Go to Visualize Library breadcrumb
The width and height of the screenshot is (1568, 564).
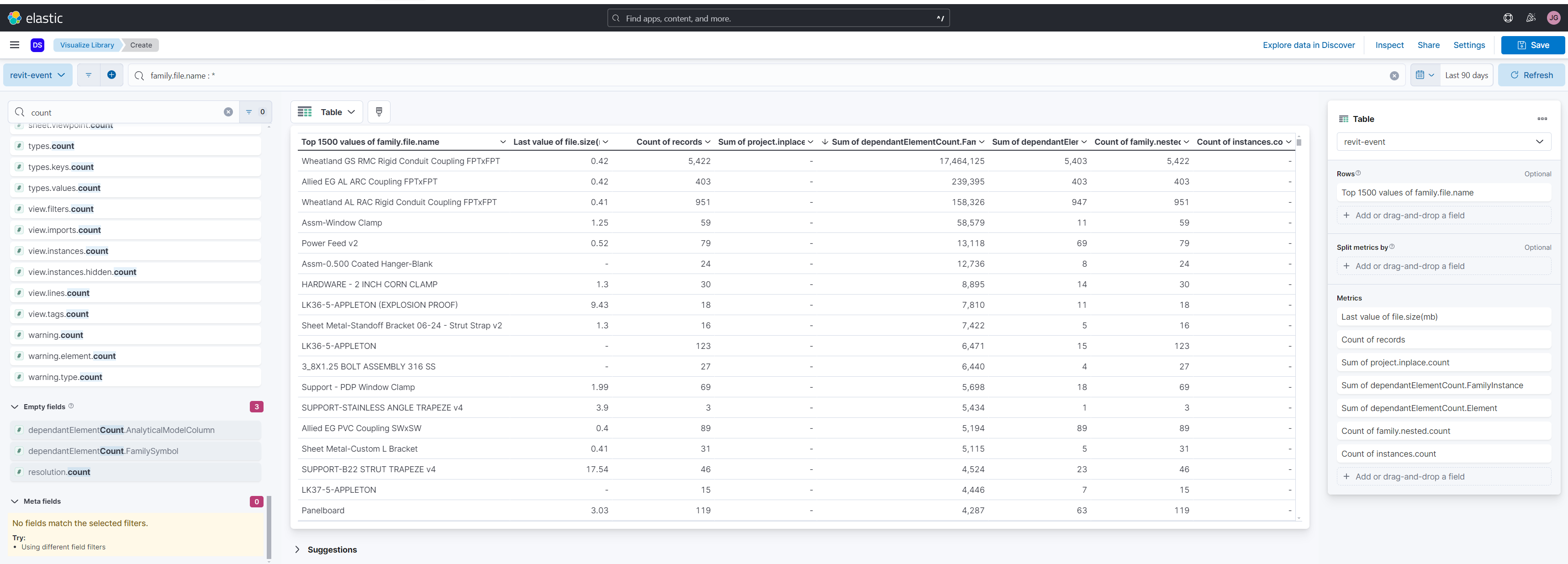[x=87, y=45]
